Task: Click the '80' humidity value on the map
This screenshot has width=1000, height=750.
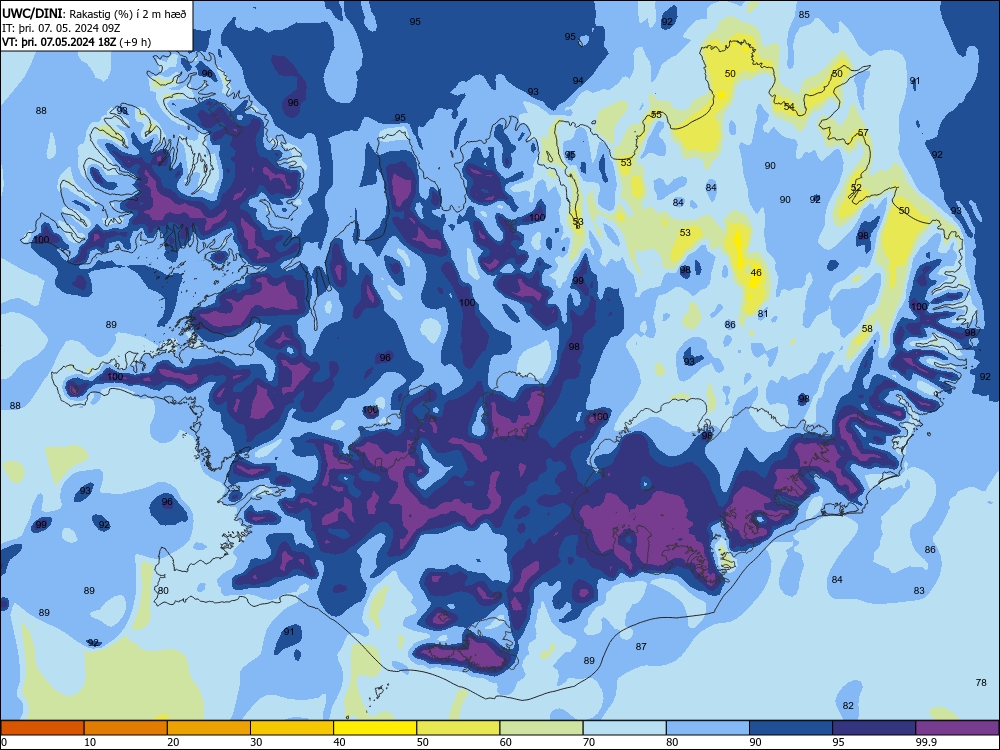Action: (x=163, y=591)
